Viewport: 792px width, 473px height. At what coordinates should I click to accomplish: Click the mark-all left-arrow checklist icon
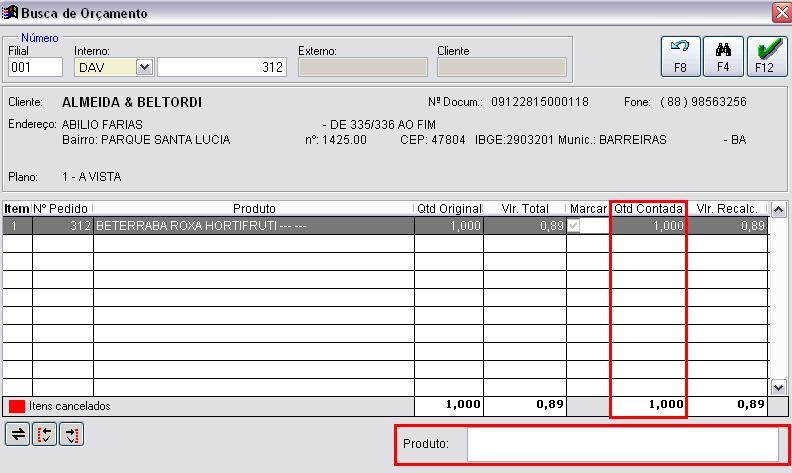point(44,434)
